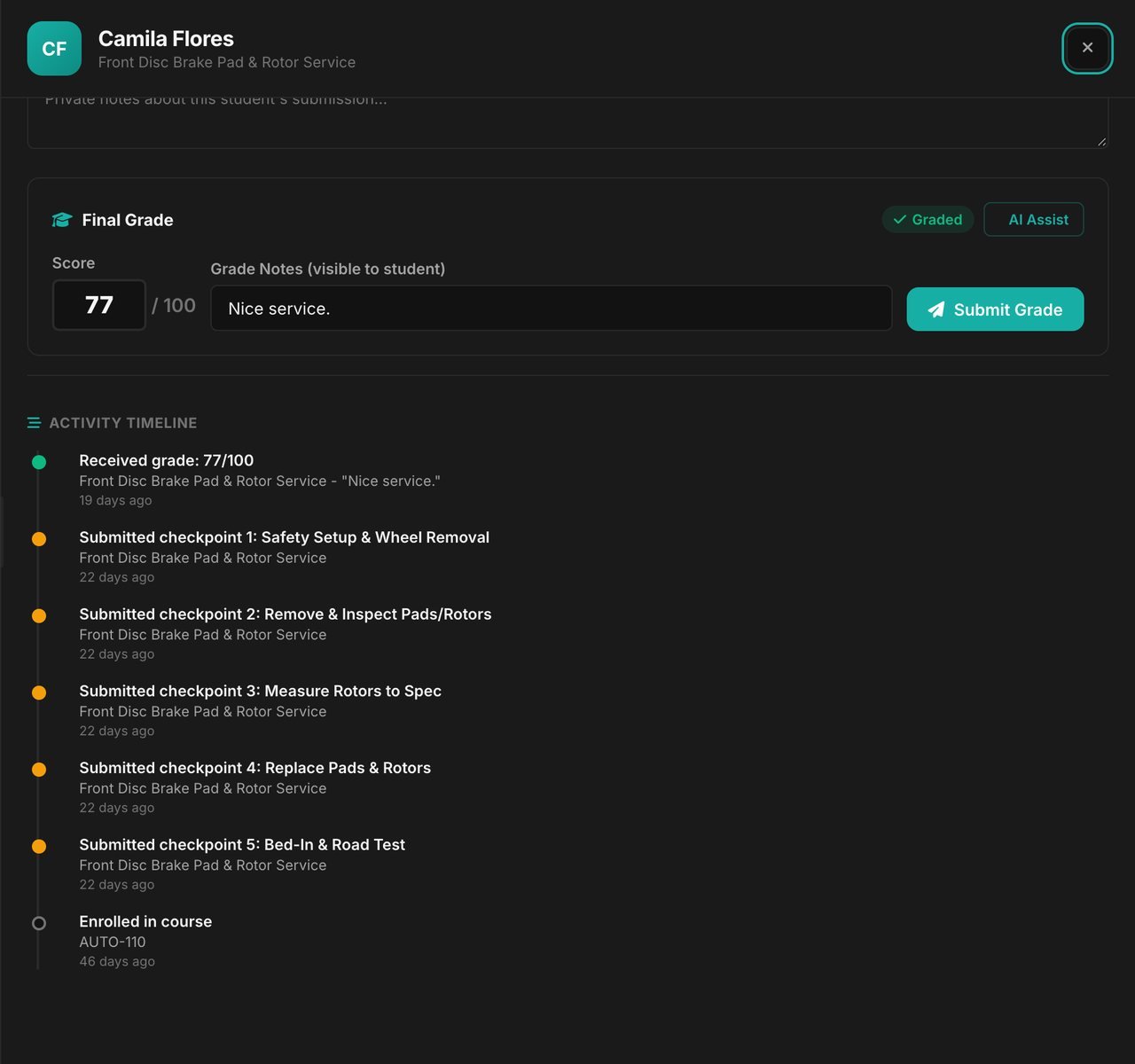Focus the score field showing 77
The width and height of the screenshot is (1135, 1064).
pyautogui.click(x=99, y=305)
